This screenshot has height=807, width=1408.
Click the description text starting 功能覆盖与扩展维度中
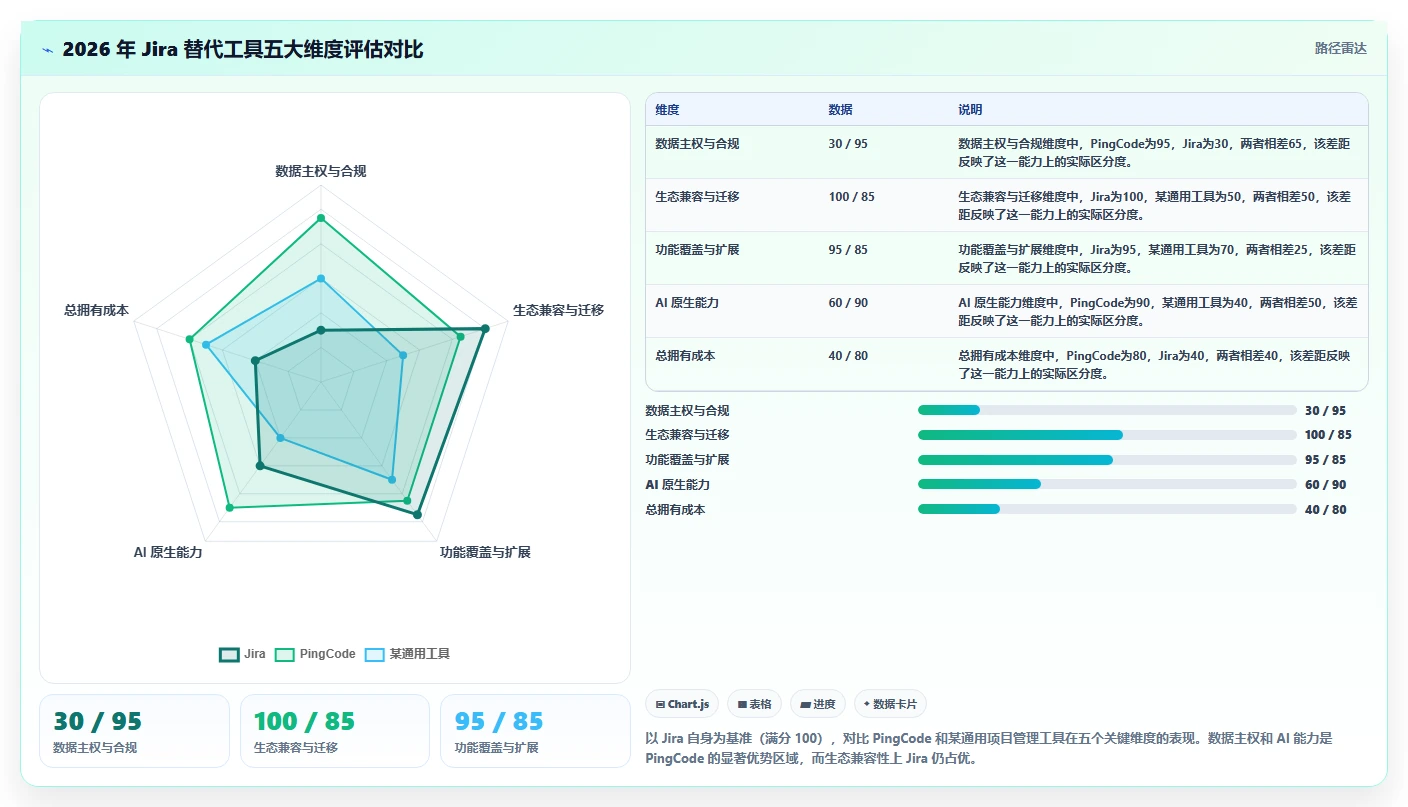(1157, 258)
